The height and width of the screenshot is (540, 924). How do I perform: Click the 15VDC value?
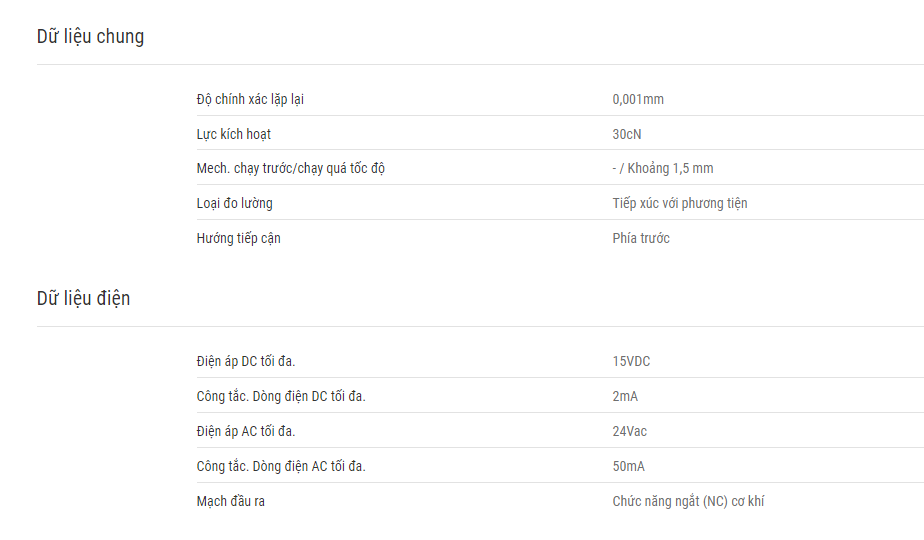pos(631,361)
